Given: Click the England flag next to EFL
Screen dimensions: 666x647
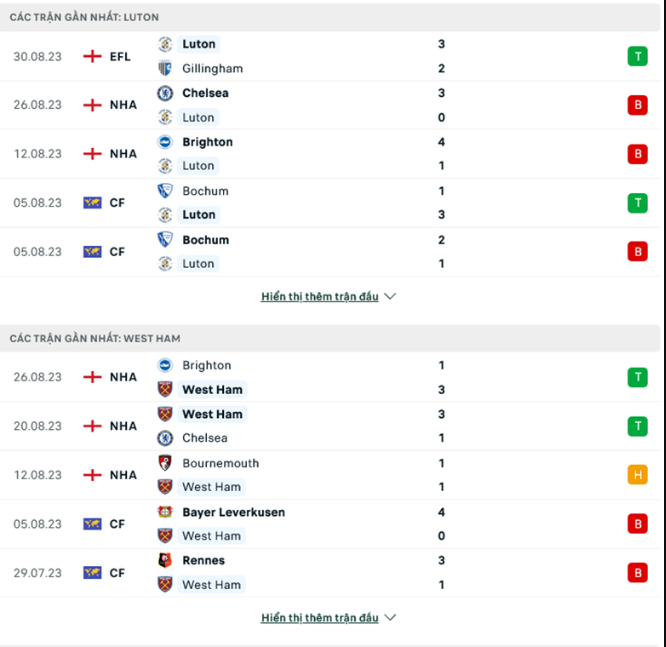Looking at the screenshot, I should (93, 56).
